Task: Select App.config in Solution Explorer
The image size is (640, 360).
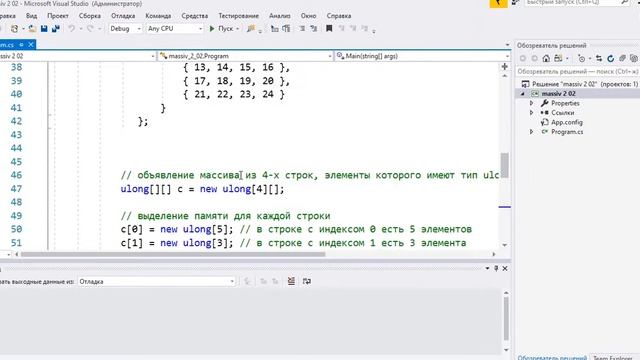Action: tap(567, 122)
